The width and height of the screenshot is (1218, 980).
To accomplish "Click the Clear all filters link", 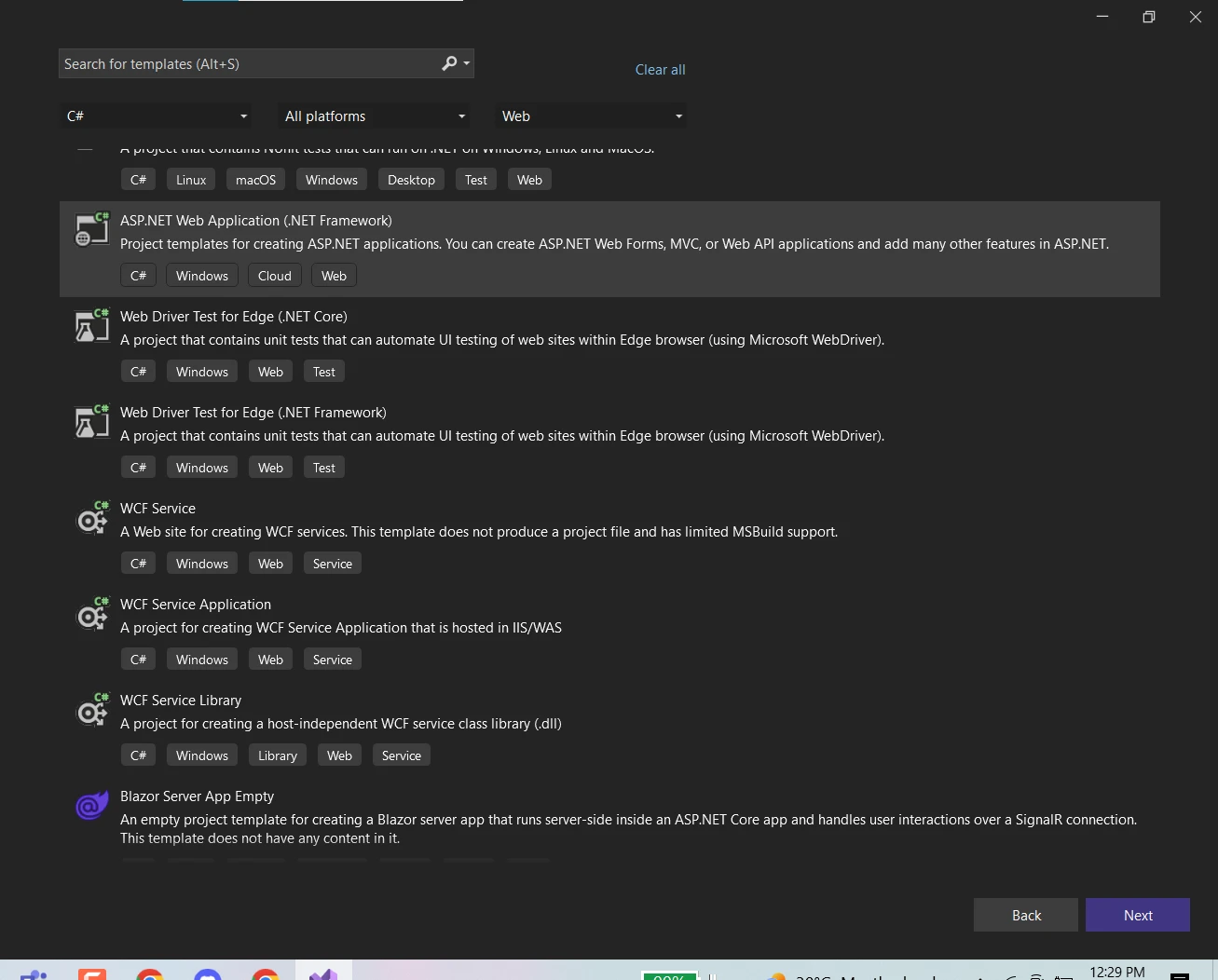I will tap(660, 70).
